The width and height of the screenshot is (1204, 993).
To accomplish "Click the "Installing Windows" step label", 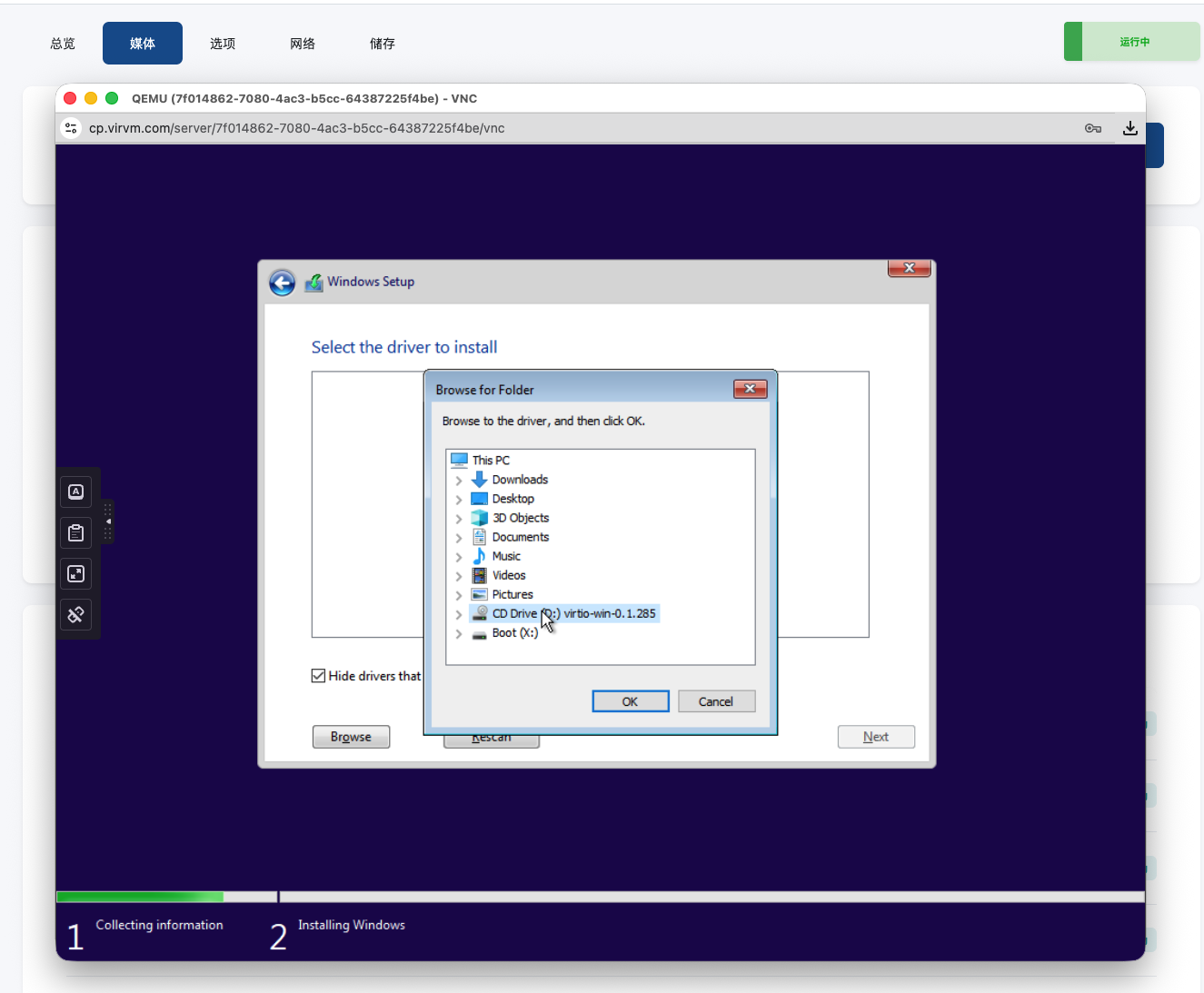I will click(352, 925).
